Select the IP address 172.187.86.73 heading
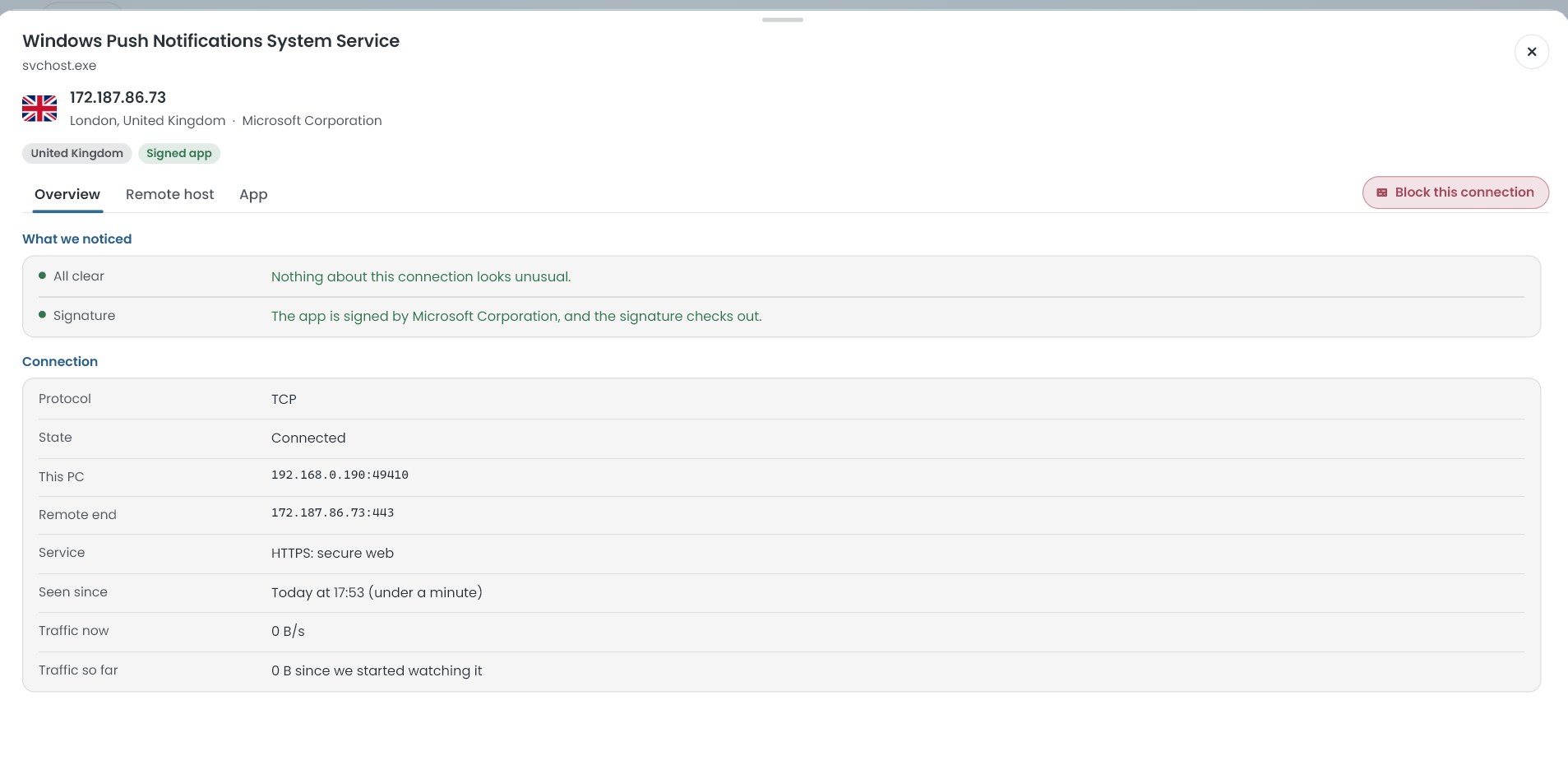Viewport: 1568px width, 779px height. (x=118, y=98)
